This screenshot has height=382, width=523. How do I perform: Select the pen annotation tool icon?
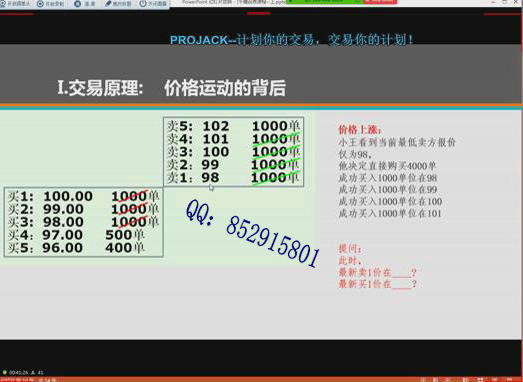pos(108,4)
